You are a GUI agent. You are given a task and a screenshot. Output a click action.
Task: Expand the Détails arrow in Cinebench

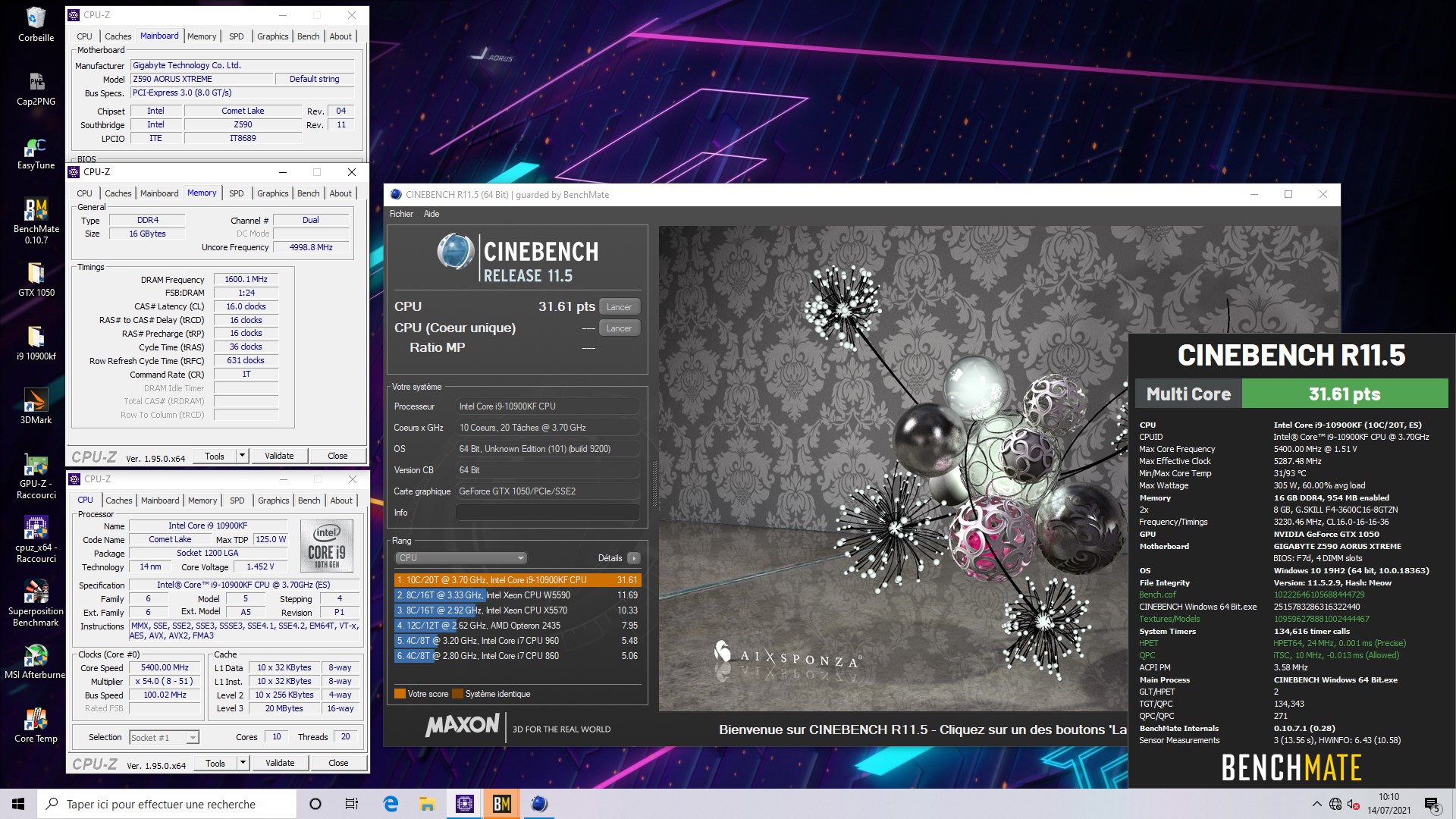point(634,558)
